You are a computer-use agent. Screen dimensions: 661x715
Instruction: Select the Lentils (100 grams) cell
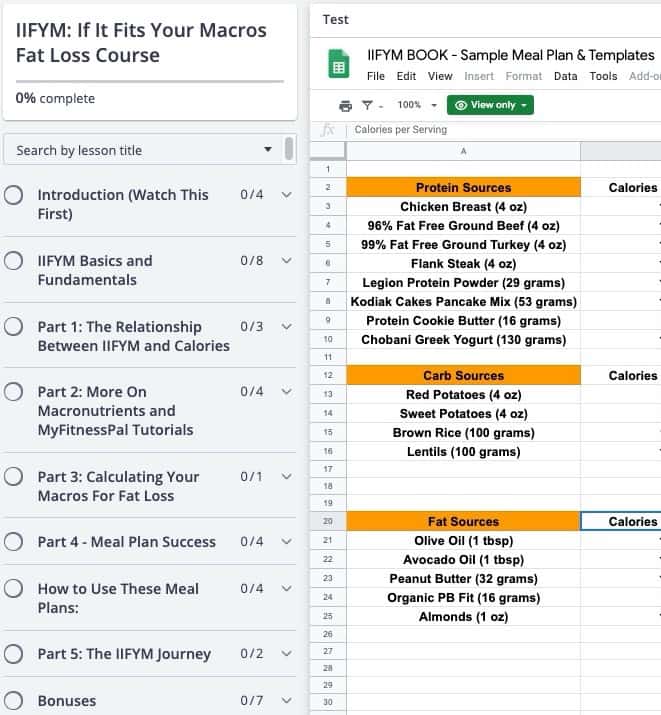464,452
